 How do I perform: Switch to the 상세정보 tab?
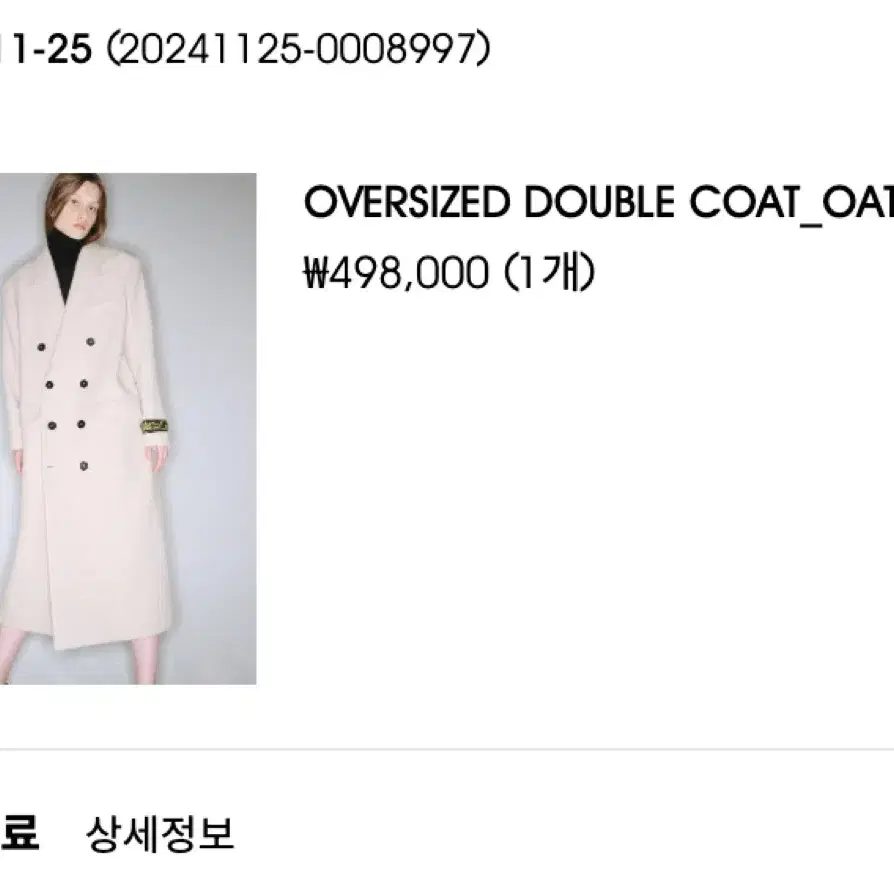click(x=160, y=834)
